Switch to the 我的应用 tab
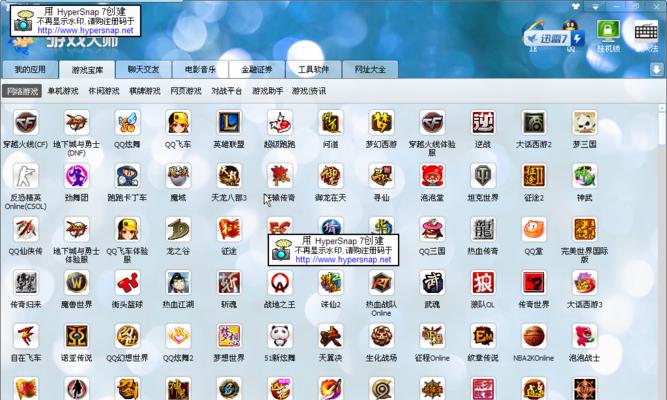667x400 pixels. pyautogui.click(x=30, y=69)
